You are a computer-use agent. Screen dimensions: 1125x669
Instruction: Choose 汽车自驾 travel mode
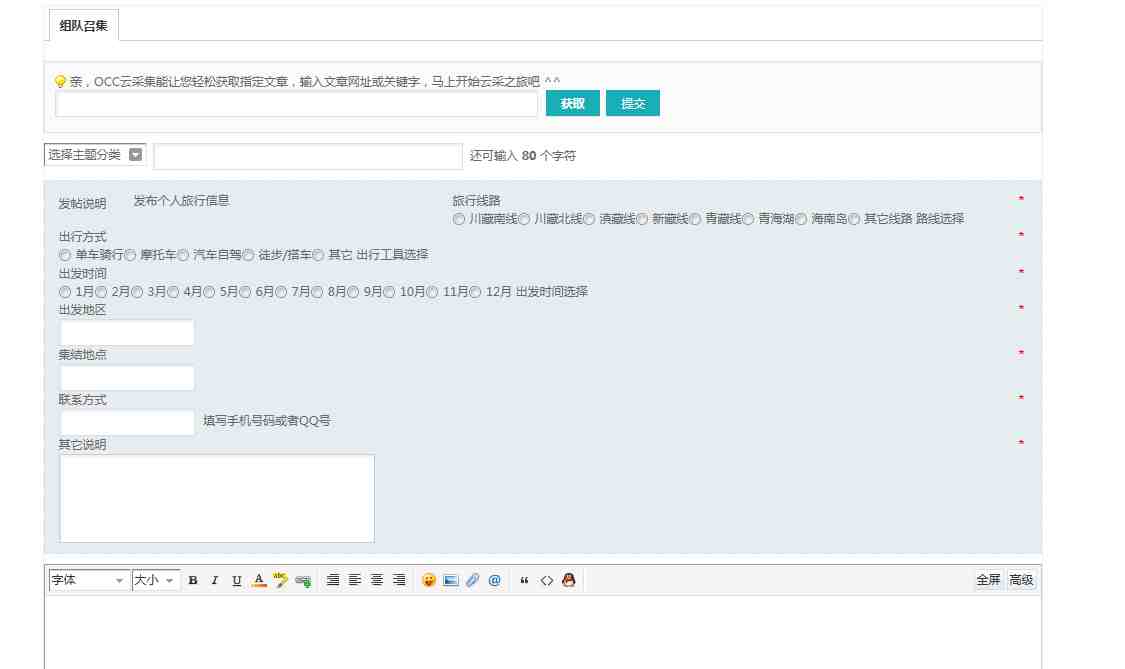pyautogui.click(x=183, y=255)
